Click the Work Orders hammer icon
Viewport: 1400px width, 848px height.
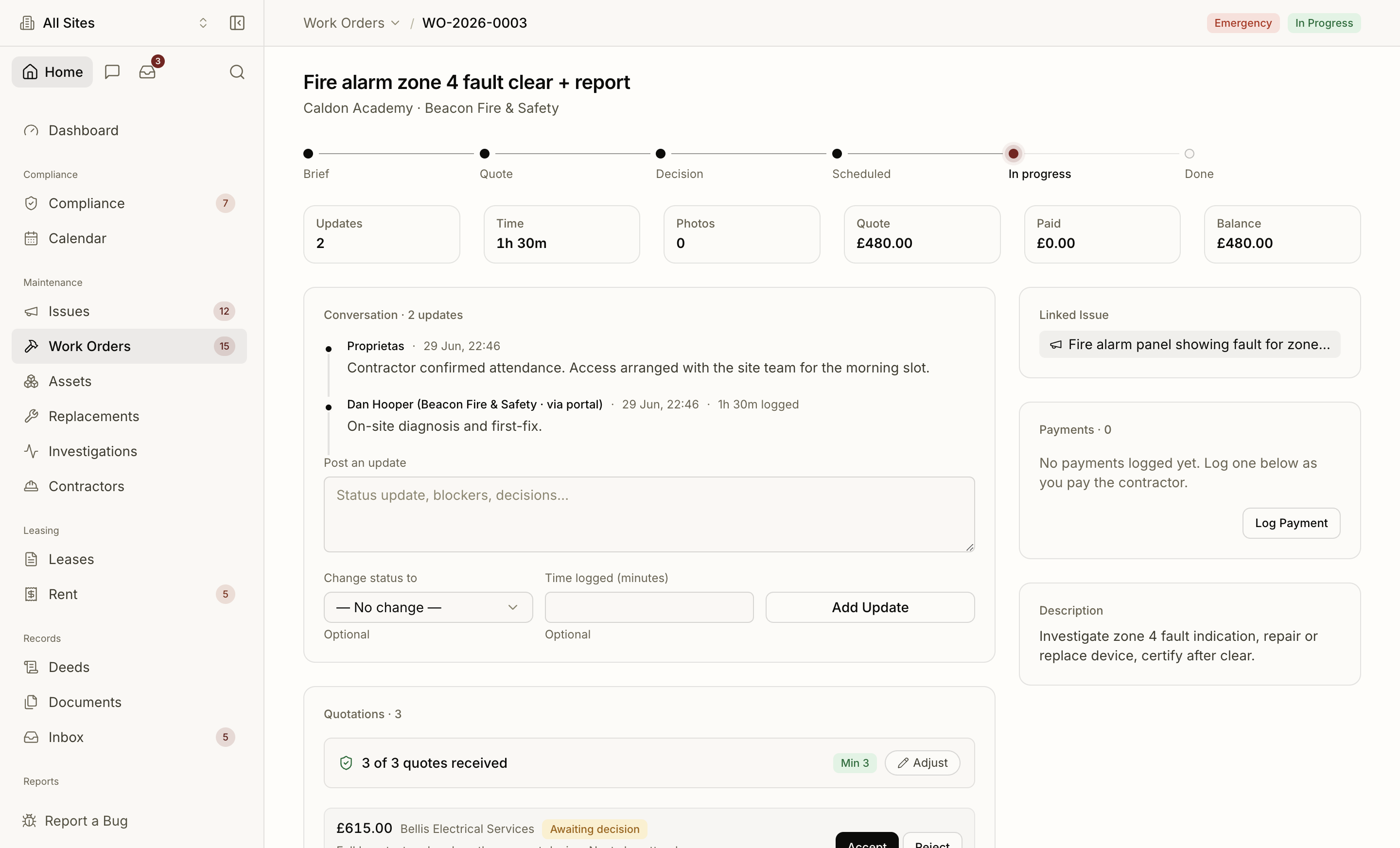(x=31, y=346)
